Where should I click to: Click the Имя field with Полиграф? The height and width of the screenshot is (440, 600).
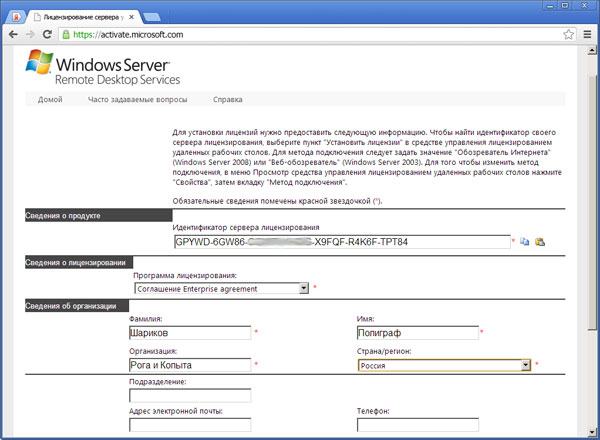(418, 333)
